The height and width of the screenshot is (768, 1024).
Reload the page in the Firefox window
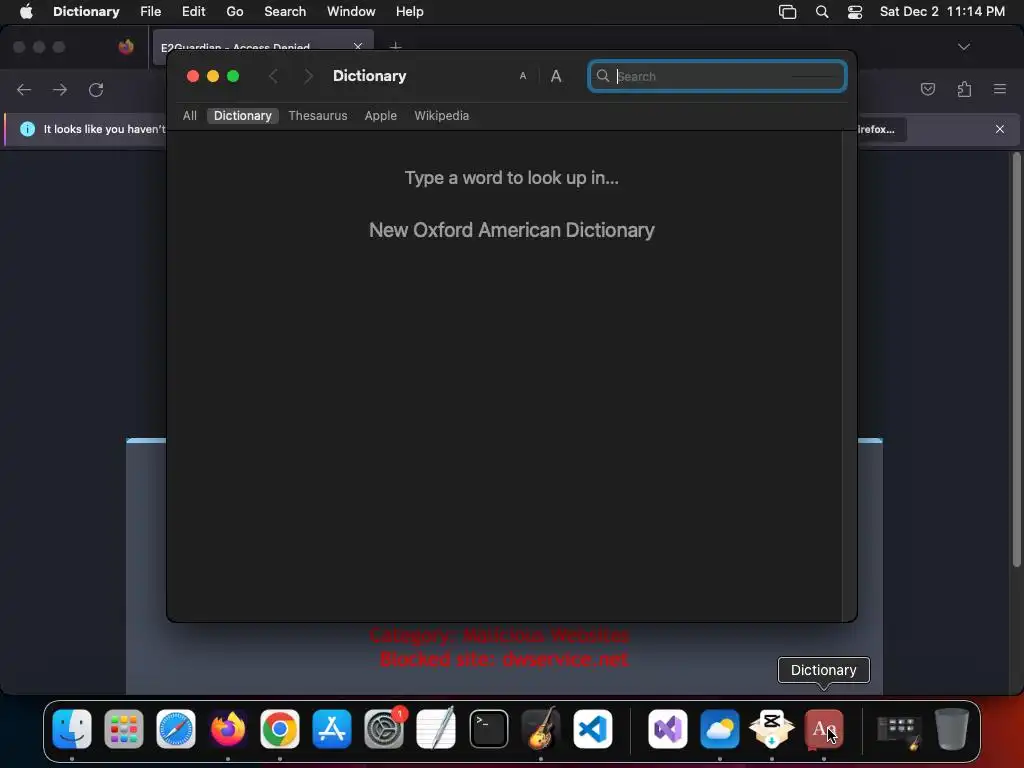coord(96,89)
